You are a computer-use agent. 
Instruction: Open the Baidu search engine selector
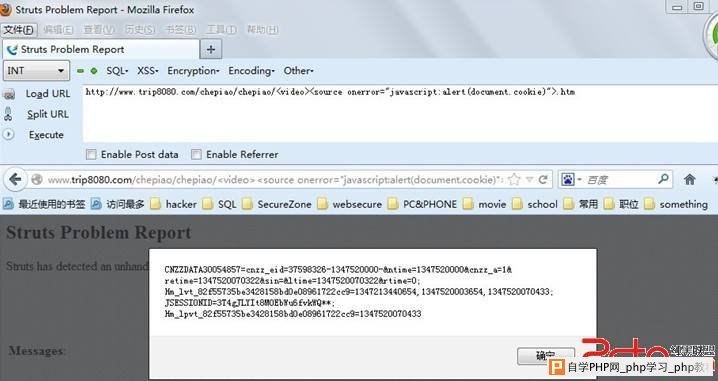571,180
